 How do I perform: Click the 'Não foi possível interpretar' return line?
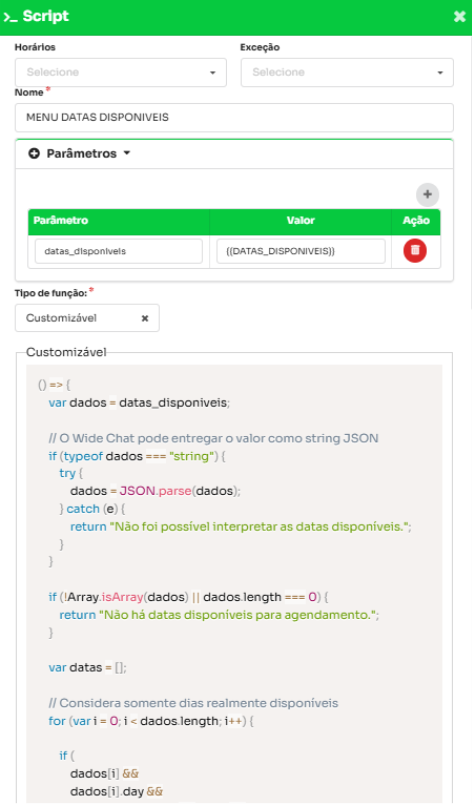[x=241, y=527]
